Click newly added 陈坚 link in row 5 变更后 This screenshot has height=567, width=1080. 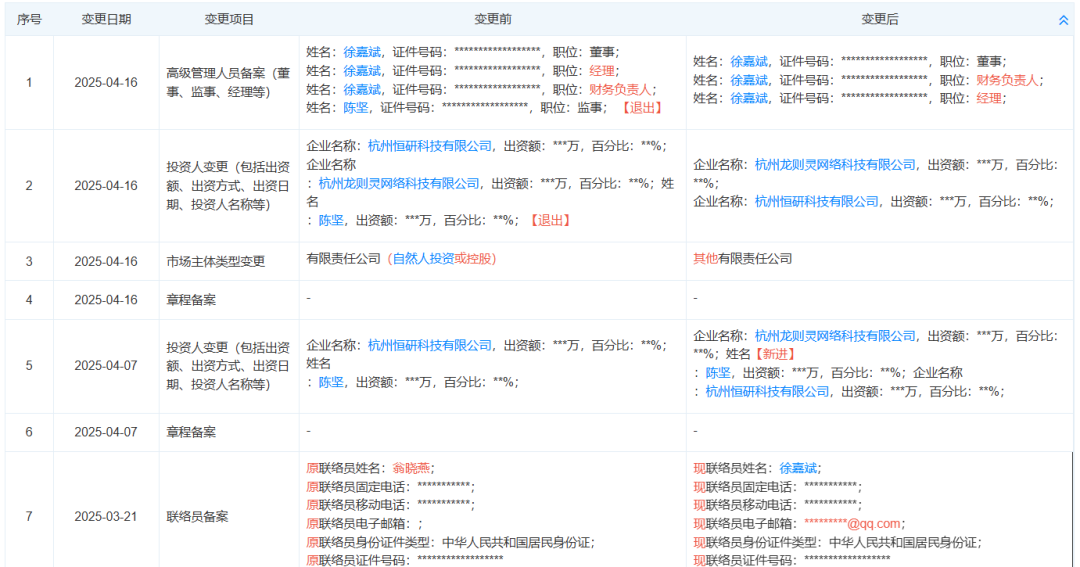pyautogui.click(x=718, y=373)
